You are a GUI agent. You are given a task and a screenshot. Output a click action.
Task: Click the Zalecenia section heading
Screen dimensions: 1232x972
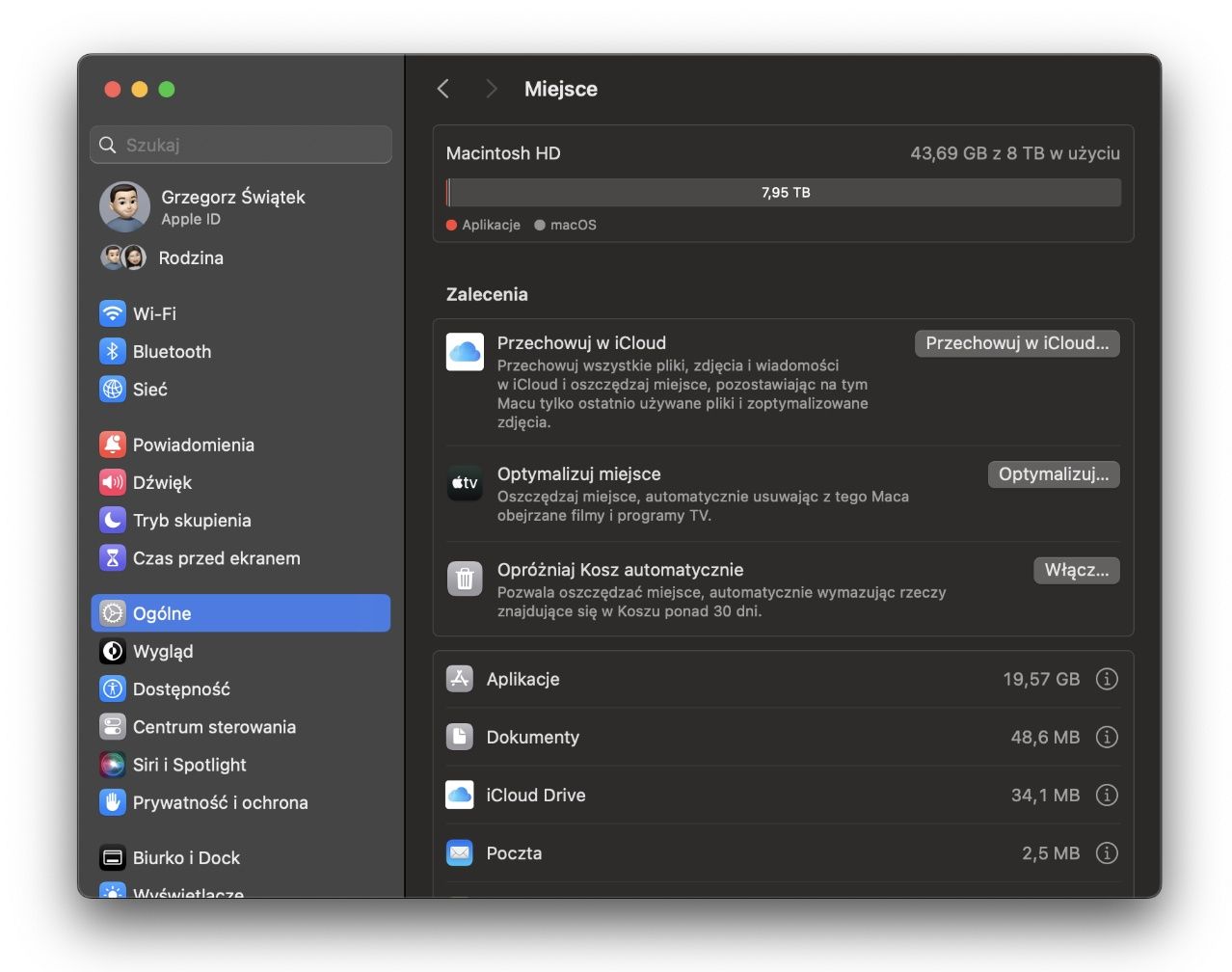[487, 294]
